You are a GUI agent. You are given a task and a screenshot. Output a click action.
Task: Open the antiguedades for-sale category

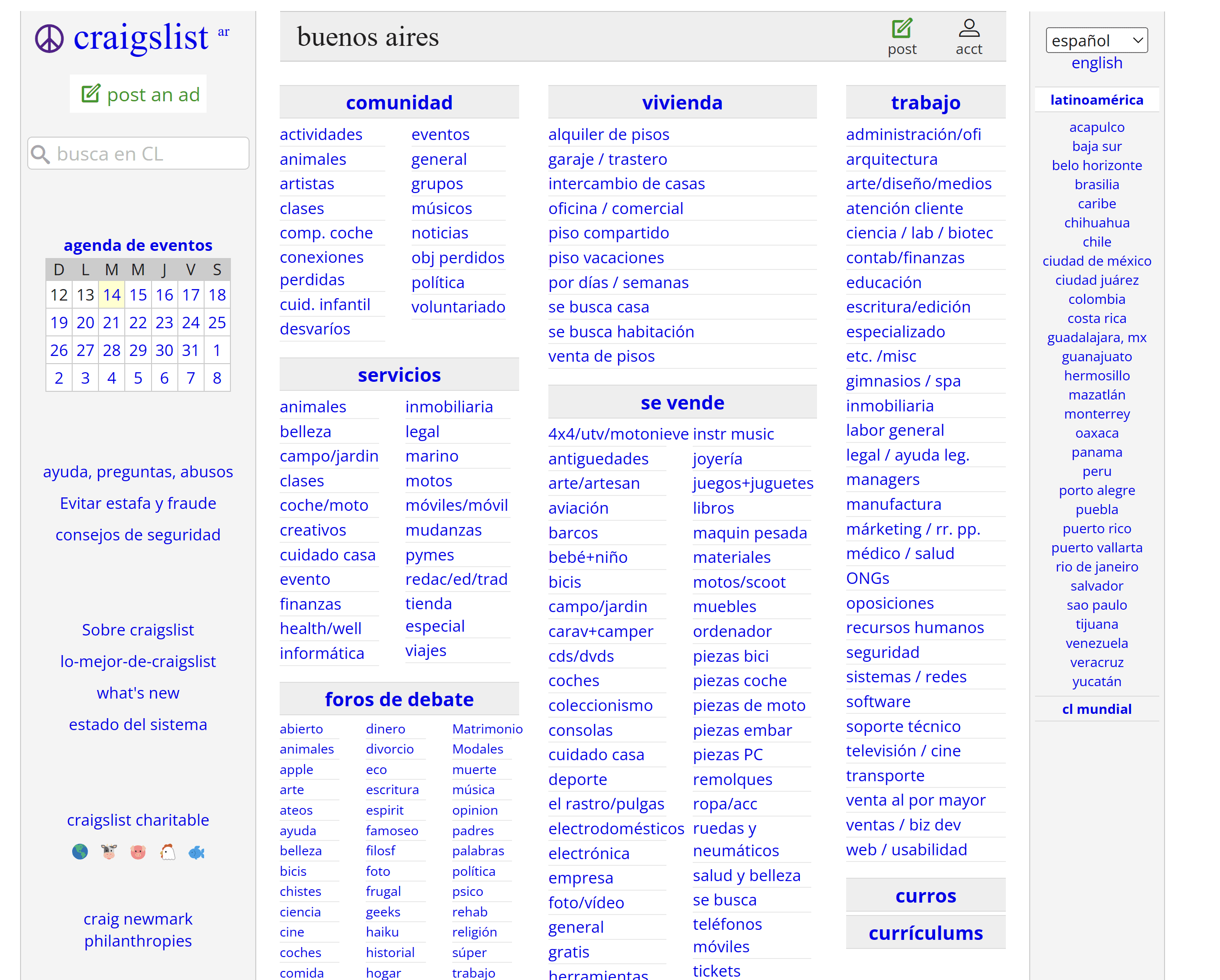click(598, 458)
